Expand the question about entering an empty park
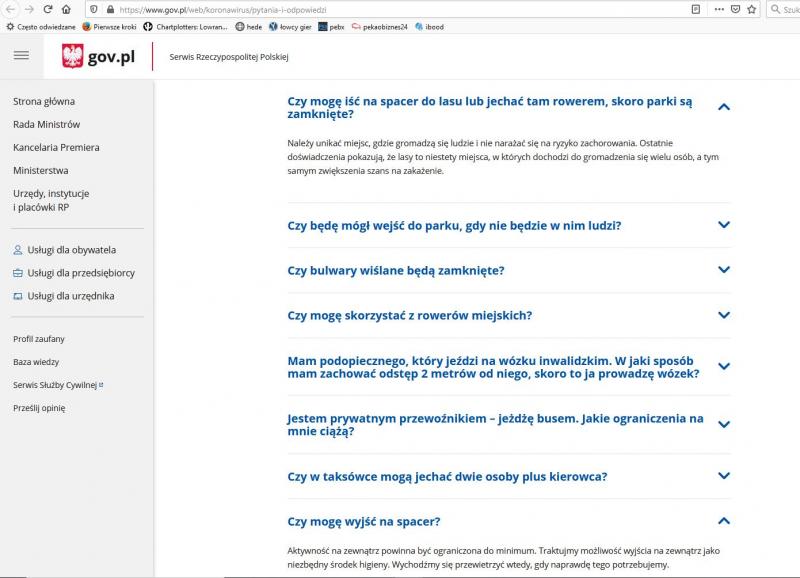Viewport: 800px width, 578px height. 724,225
